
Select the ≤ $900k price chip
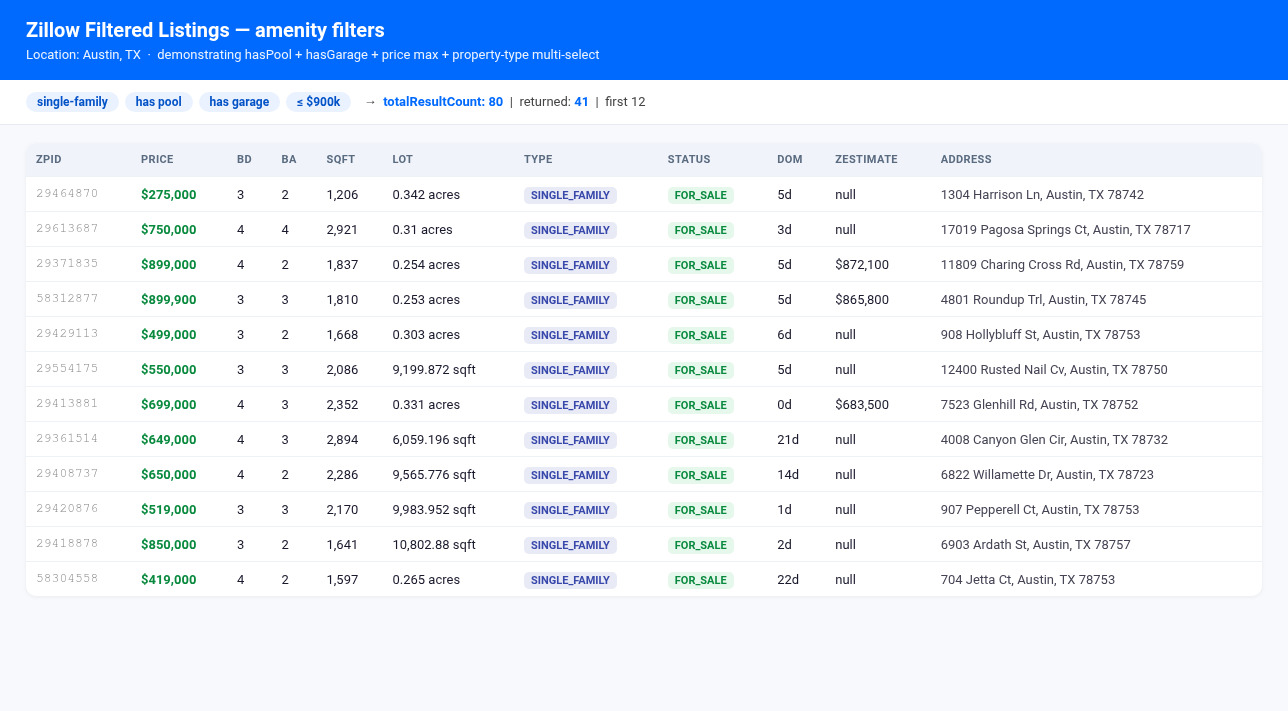pyautogui.click(x=318, y=102)
